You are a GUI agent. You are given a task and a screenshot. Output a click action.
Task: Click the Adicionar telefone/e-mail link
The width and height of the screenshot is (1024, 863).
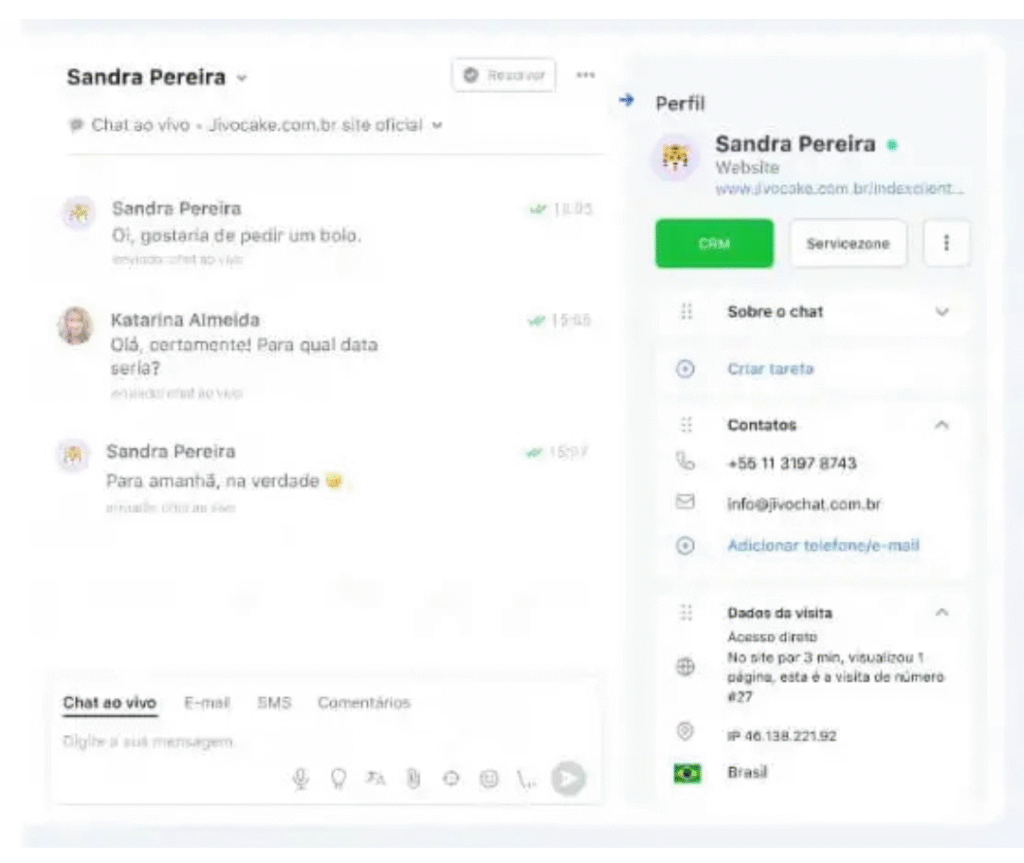[822, 546]
